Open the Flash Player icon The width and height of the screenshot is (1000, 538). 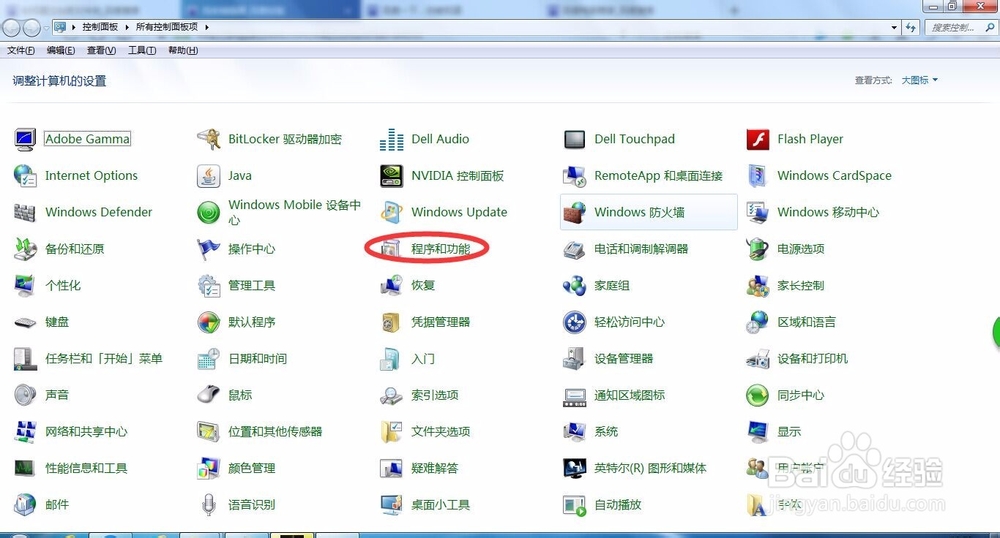758,139
